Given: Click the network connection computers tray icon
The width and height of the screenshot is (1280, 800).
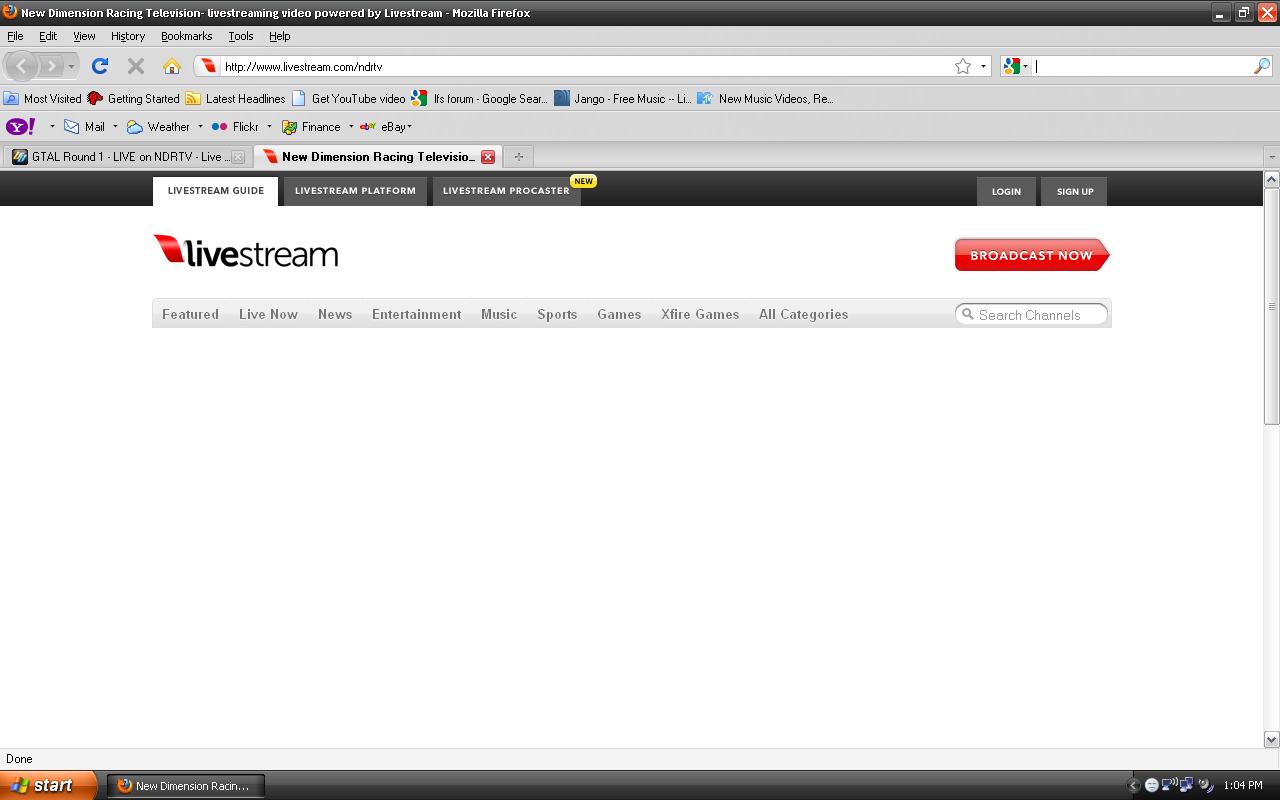Looking at the screenshot, I should tap(1186, 785).
